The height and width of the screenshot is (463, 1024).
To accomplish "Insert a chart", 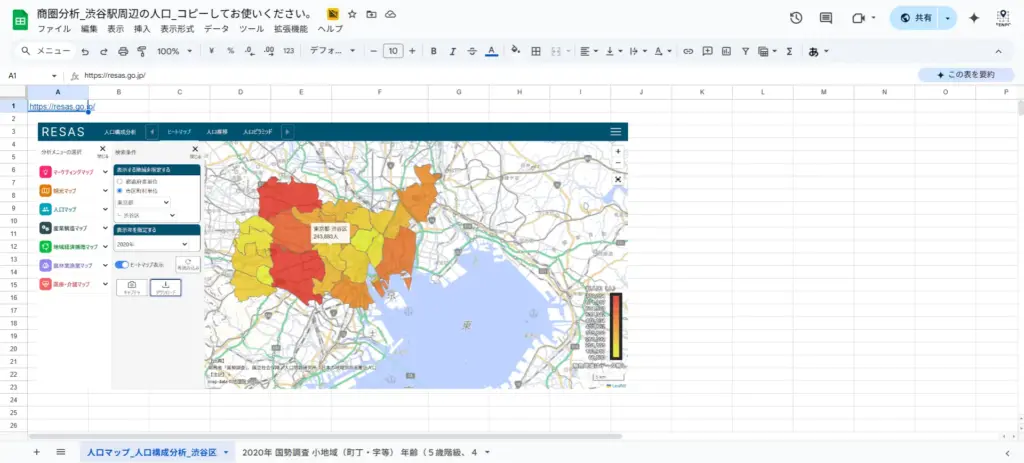I will 726,51.
